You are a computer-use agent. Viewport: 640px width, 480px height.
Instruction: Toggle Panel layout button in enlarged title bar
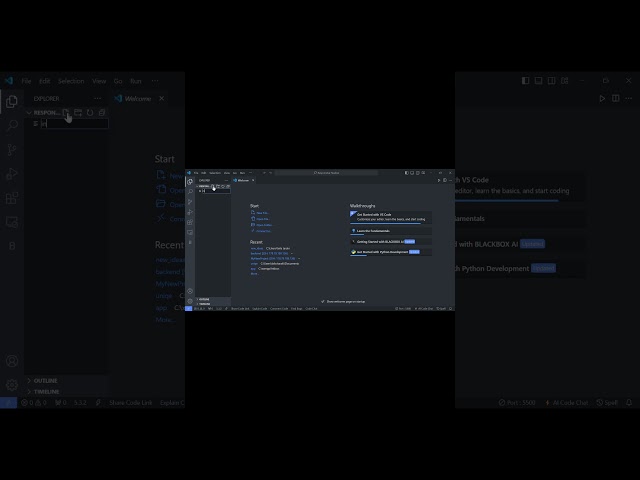pyautogui.click(x=538, y=81)
